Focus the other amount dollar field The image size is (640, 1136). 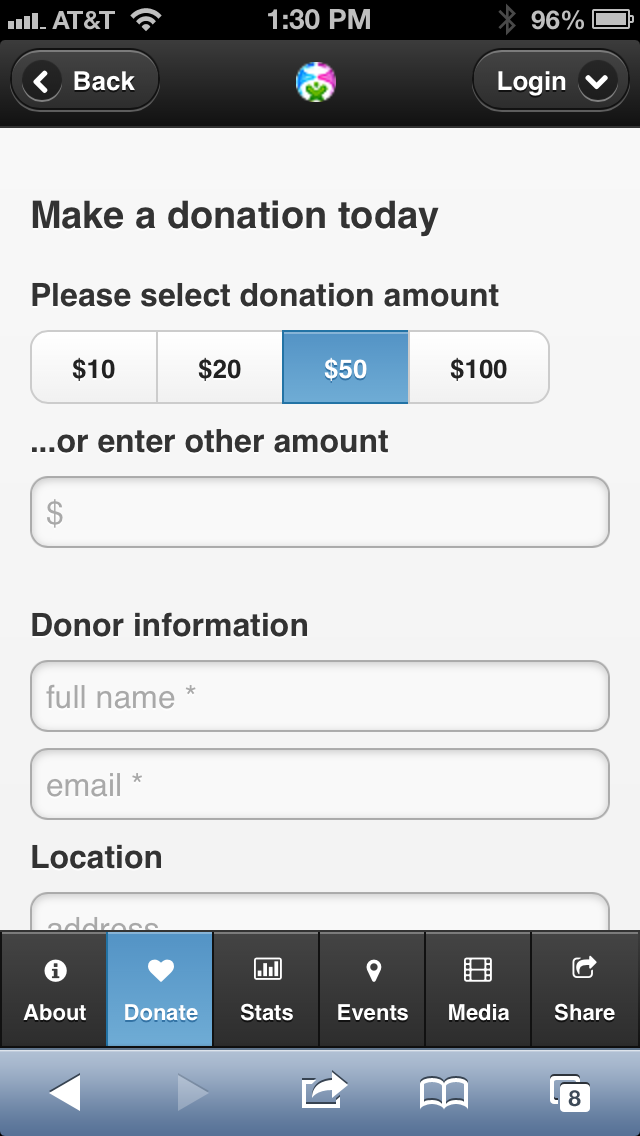click(x=320, y=512)
